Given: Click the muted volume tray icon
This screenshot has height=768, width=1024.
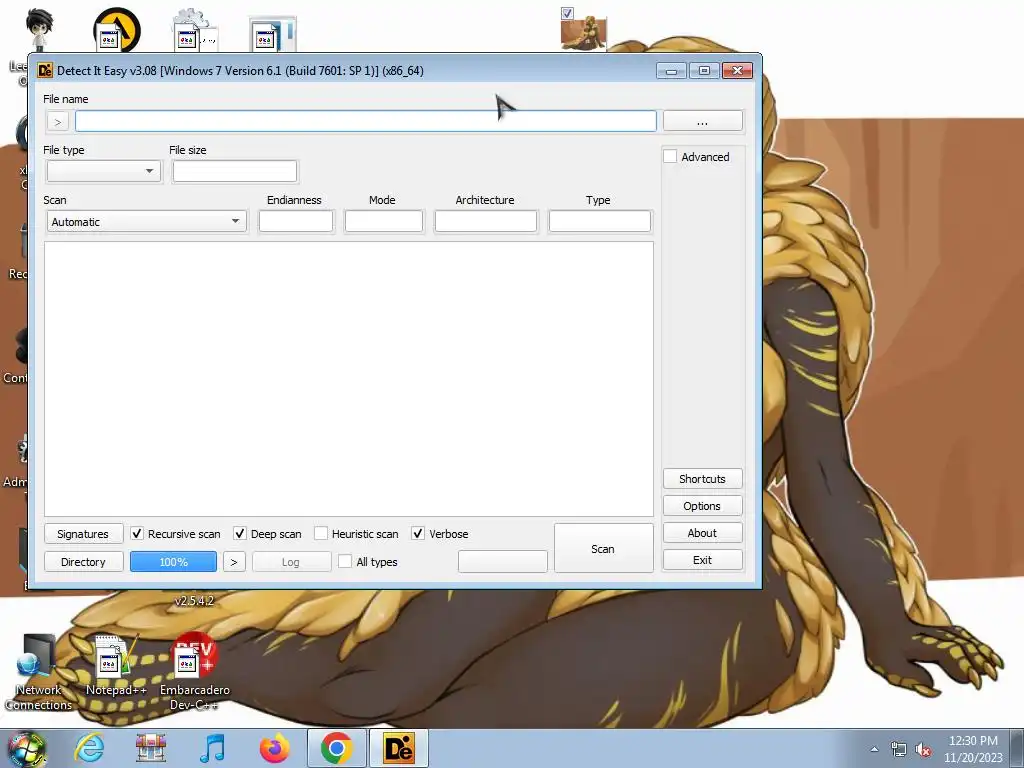Looking at the screenshot, I should tap(923, 749).
